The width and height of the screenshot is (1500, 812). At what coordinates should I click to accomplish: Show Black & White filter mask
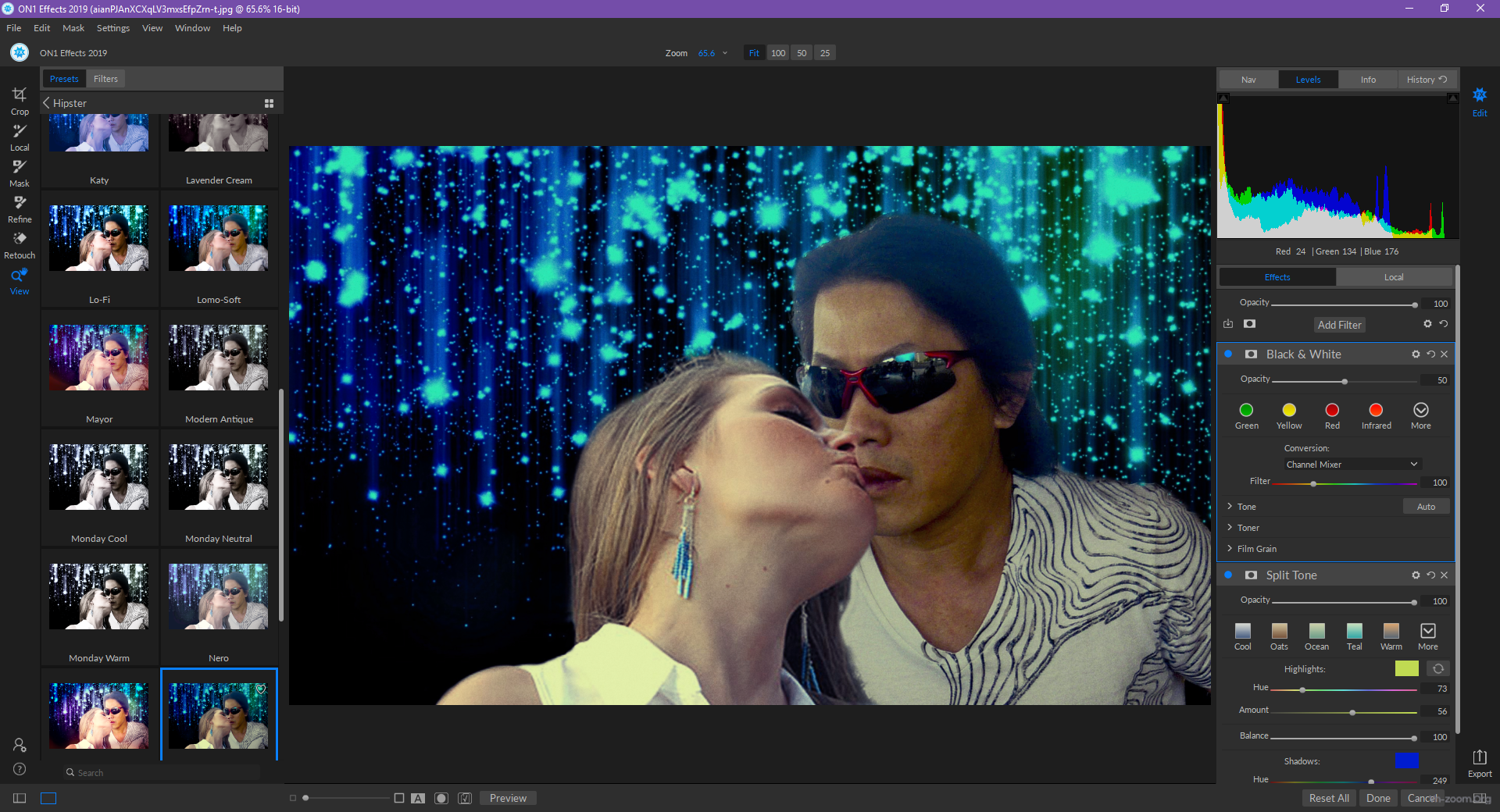click(x=1251, y=354)
